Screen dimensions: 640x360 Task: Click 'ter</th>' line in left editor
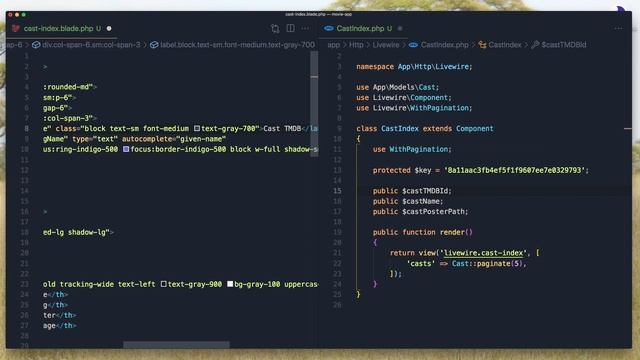[x=60, y=315]
